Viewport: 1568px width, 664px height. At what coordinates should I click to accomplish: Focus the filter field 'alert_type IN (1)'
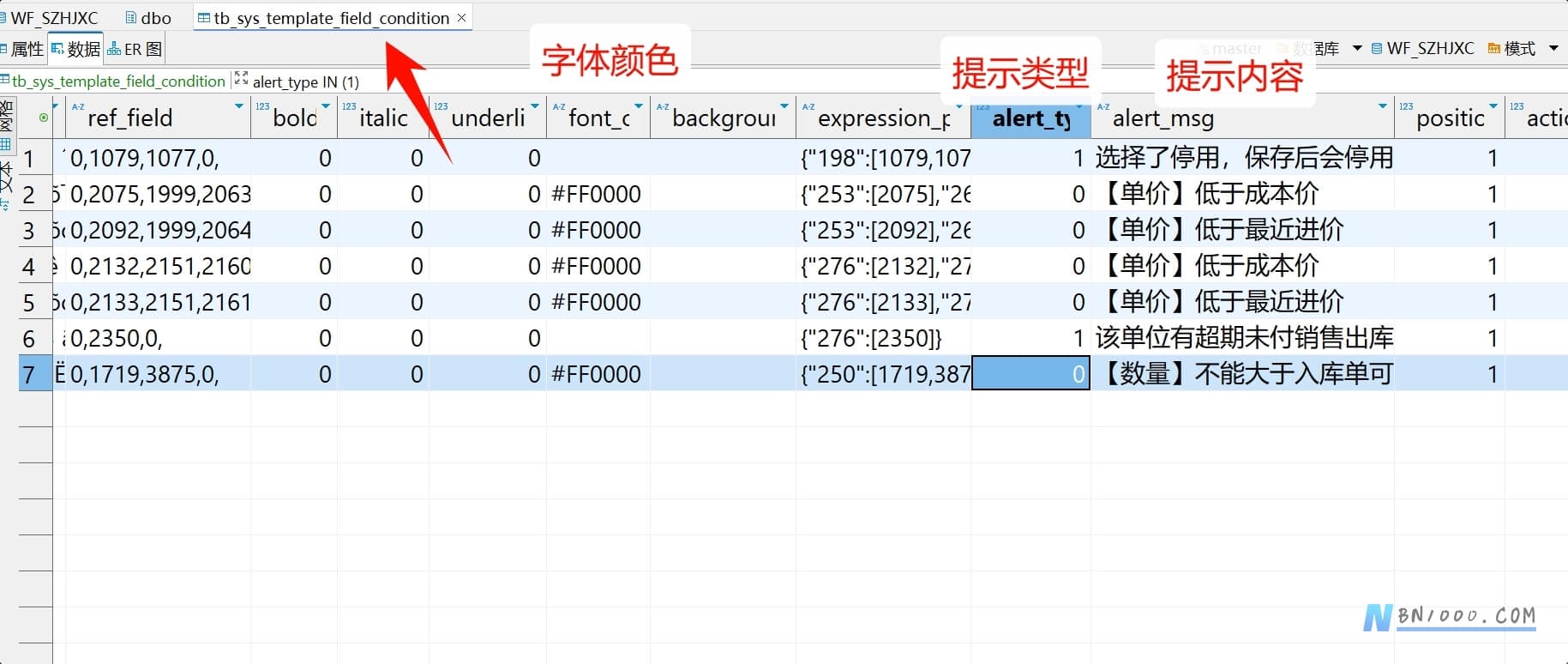(x=306, y=82)
